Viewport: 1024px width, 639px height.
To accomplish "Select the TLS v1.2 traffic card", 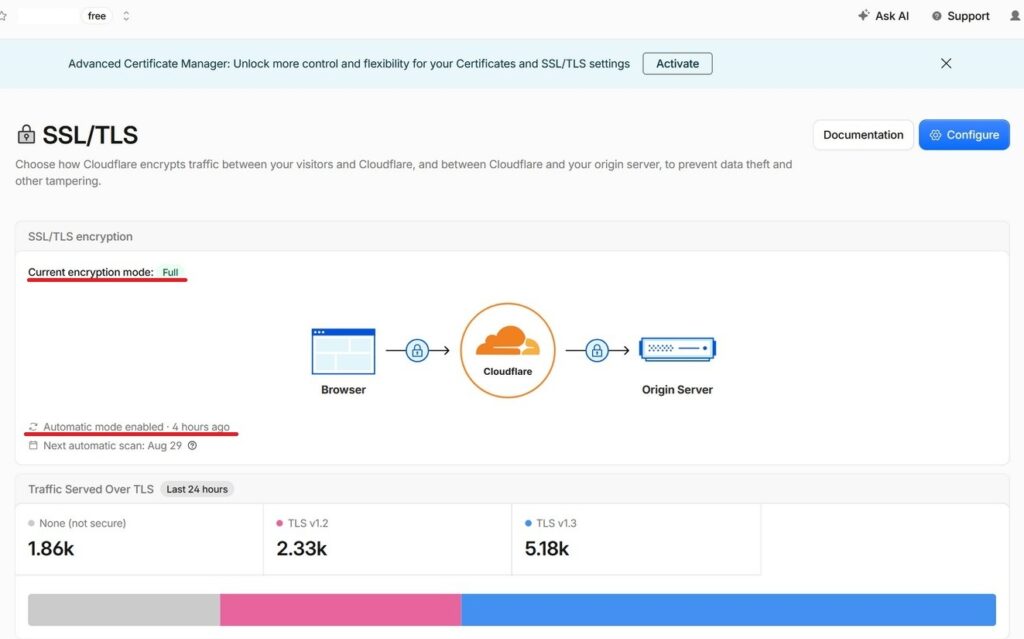I will [387, 539].
